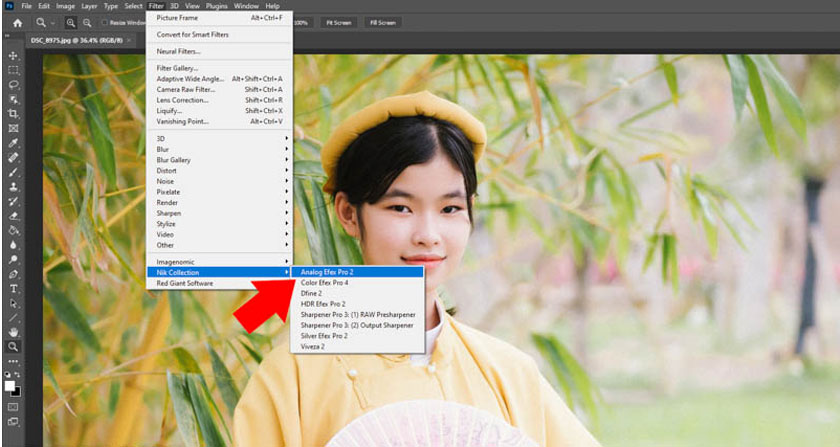
Task: Click the zoom out magnifier icon
Action: (88, 22)
